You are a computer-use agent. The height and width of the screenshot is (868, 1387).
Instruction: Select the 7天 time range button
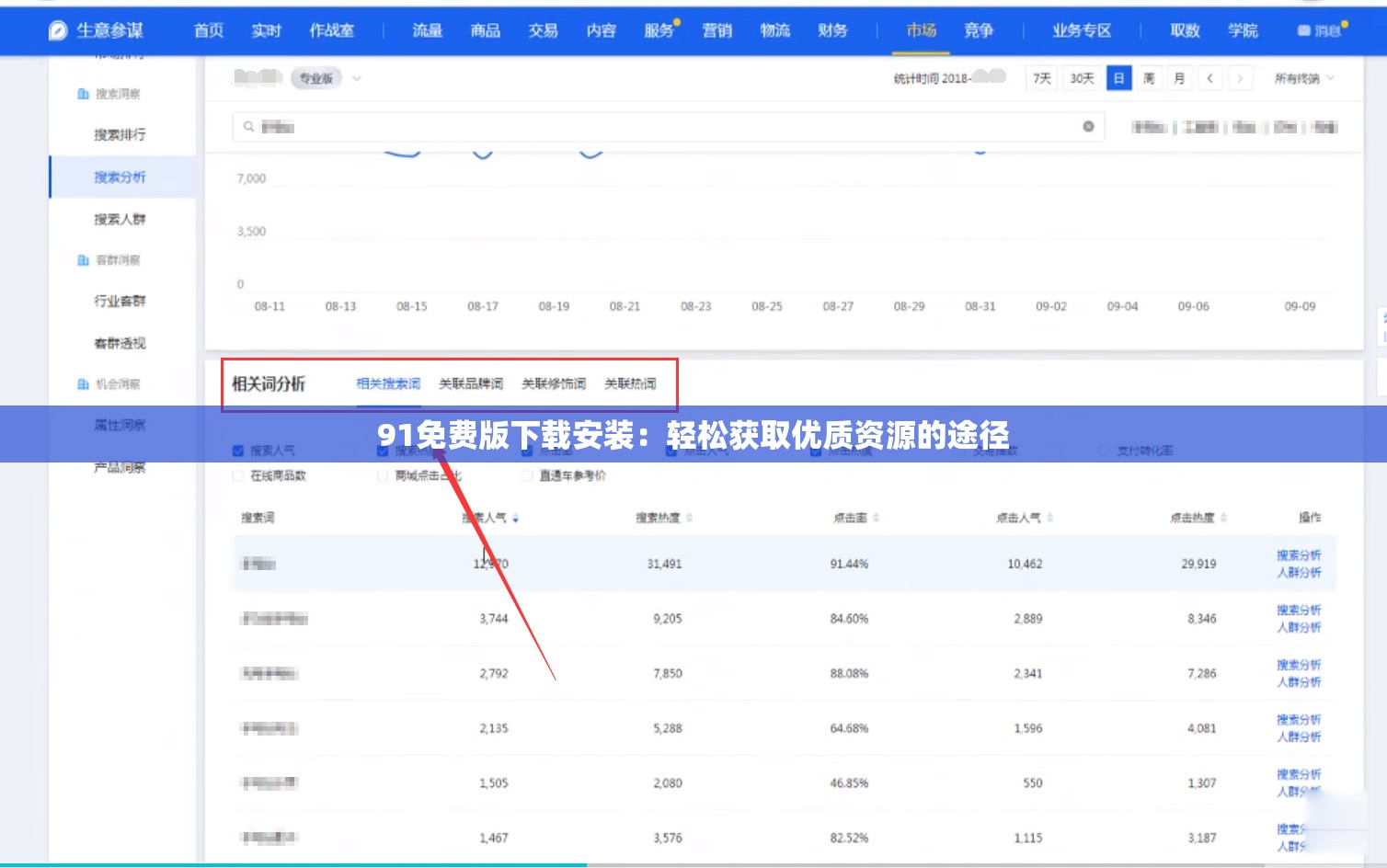(x=1042, y=78)
